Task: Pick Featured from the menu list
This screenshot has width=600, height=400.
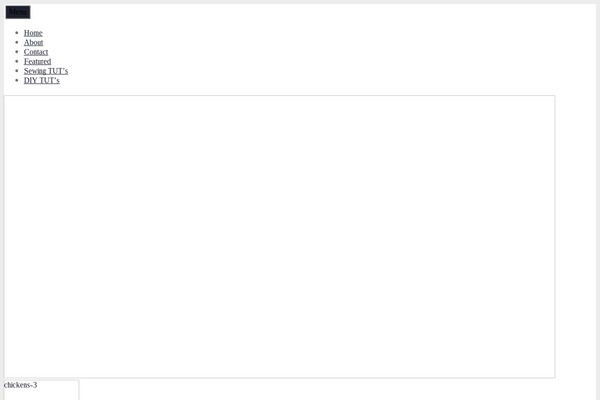Action: point(38,62)
